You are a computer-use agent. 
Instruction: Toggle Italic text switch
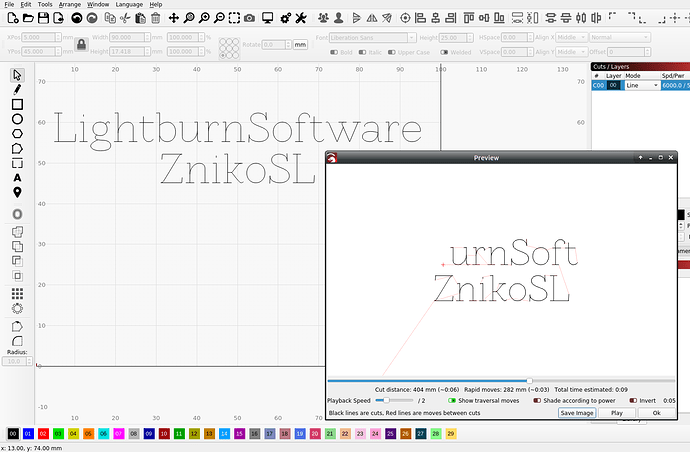[x=362, y=52]
